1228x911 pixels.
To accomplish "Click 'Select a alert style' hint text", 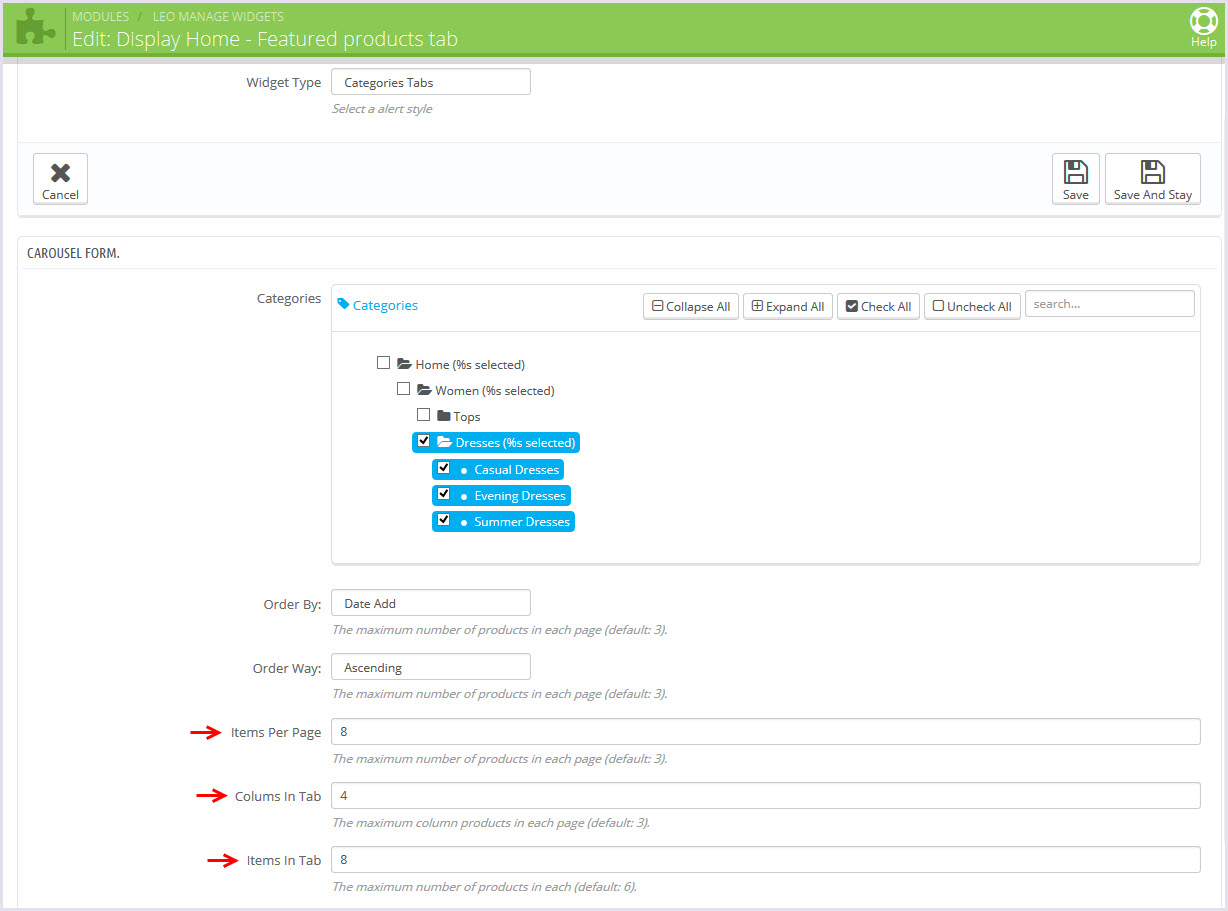I will (382, 109).
